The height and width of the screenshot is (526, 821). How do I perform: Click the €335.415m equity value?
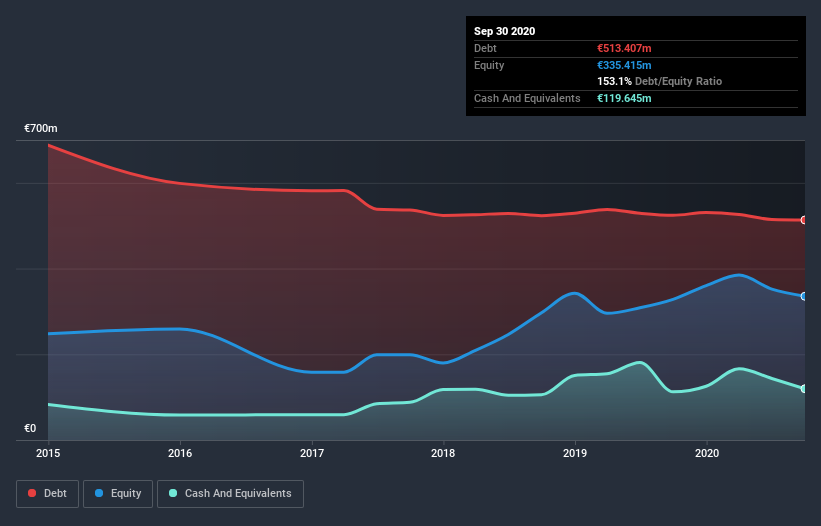pyautogui.click(x=624, y=65)
